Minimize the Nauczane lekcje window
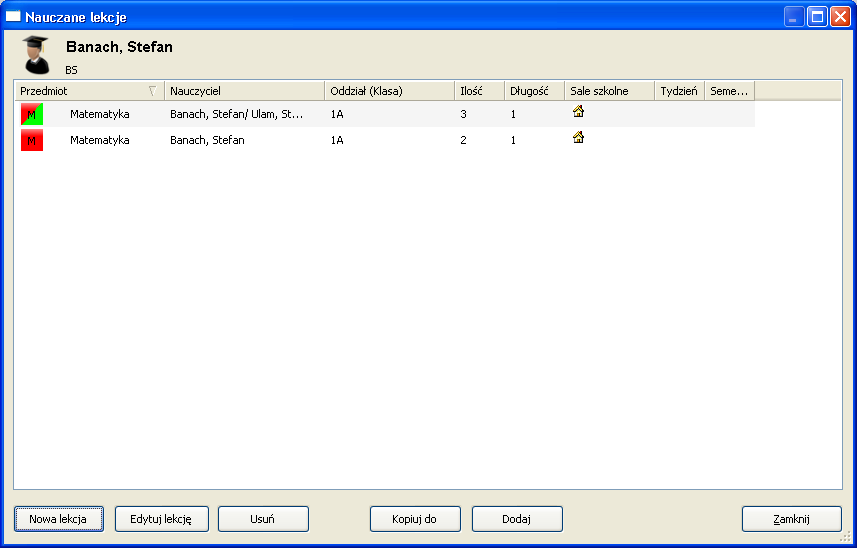Screen dimensions: 857x548 click(x=794, y=17)
